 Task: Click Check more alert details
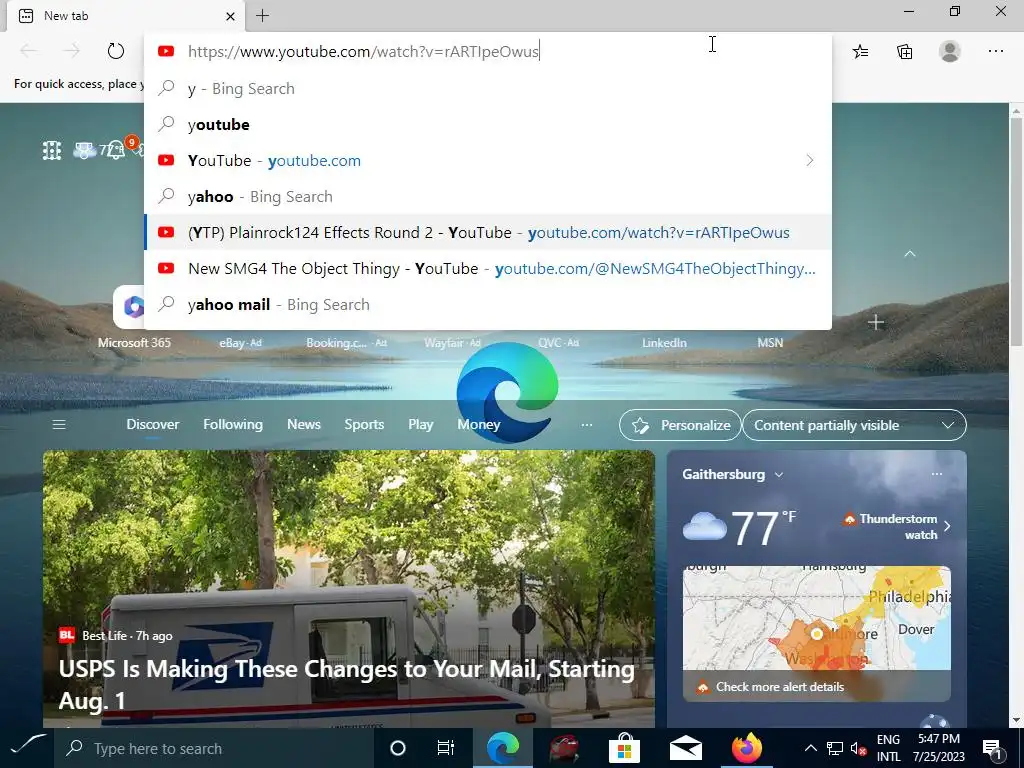pos(779,687)
